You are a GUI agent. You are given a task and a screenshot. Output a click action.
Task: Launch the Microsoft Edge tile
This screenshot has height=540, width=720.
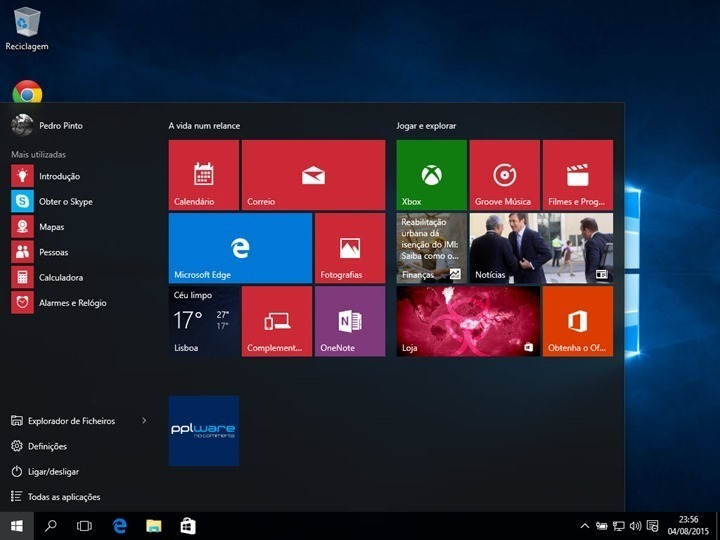[x=240, y=248]
